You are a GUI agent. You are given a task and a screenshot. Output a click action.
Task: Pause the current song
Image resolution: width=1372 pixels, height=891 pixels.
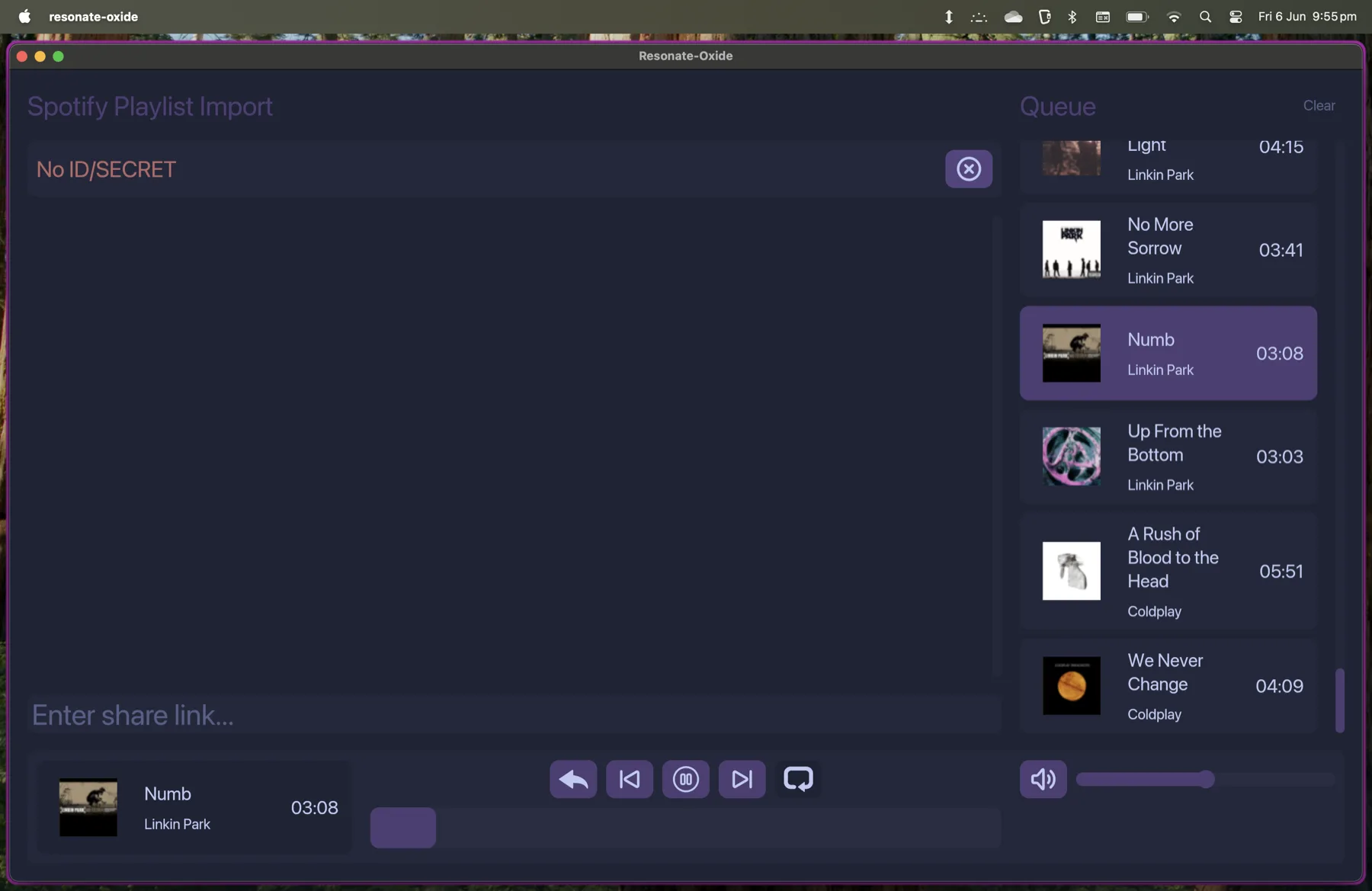[685, 779]
